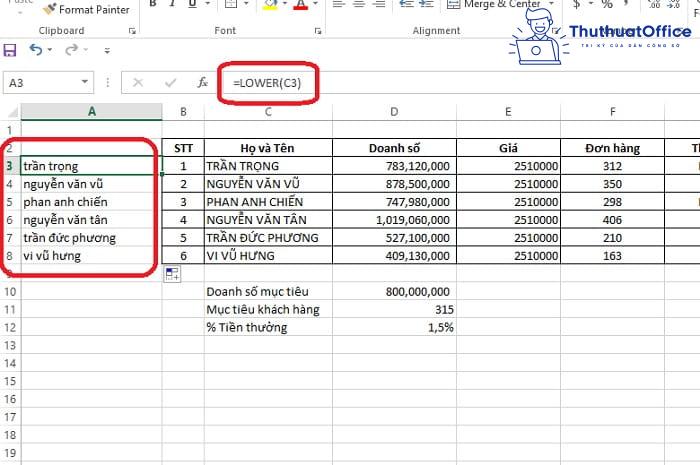Click the Undo arrow icon
This screenshot has height=465, width=700.
(x=36, y=50)
